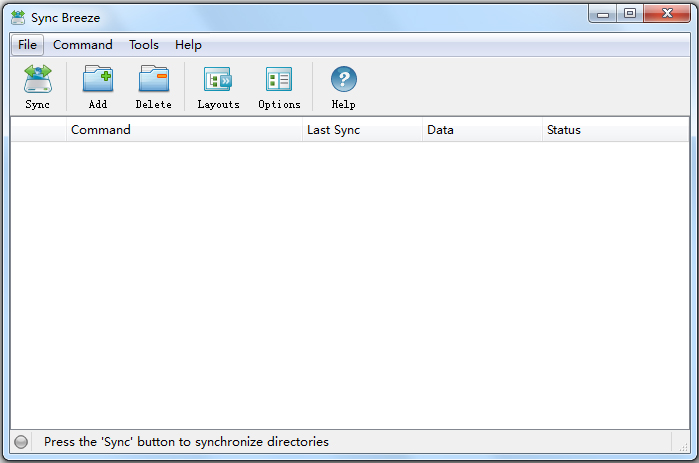Click the Sync toolbar icon

37,86
